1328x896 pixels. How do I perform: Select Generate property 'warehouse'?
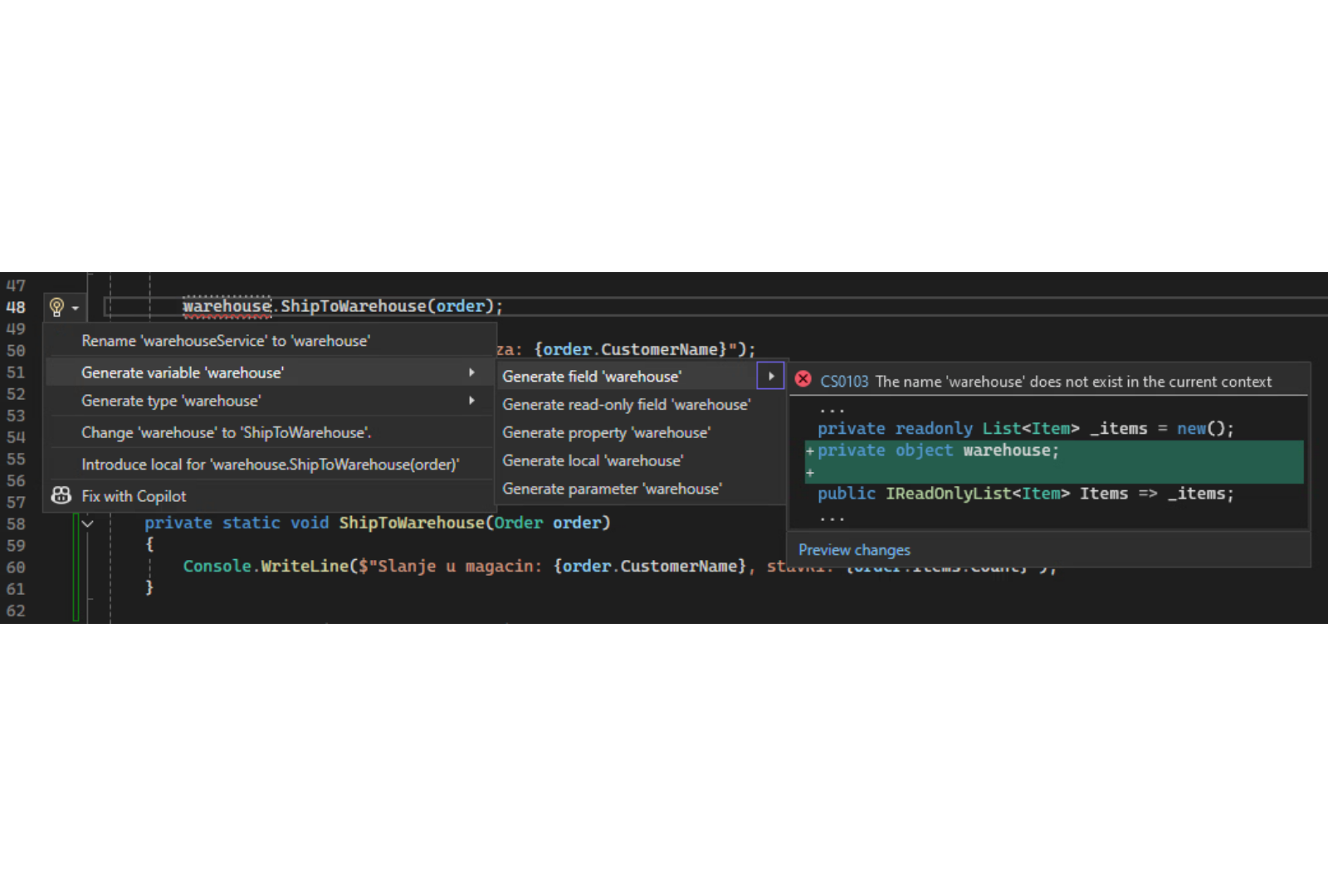606,433
